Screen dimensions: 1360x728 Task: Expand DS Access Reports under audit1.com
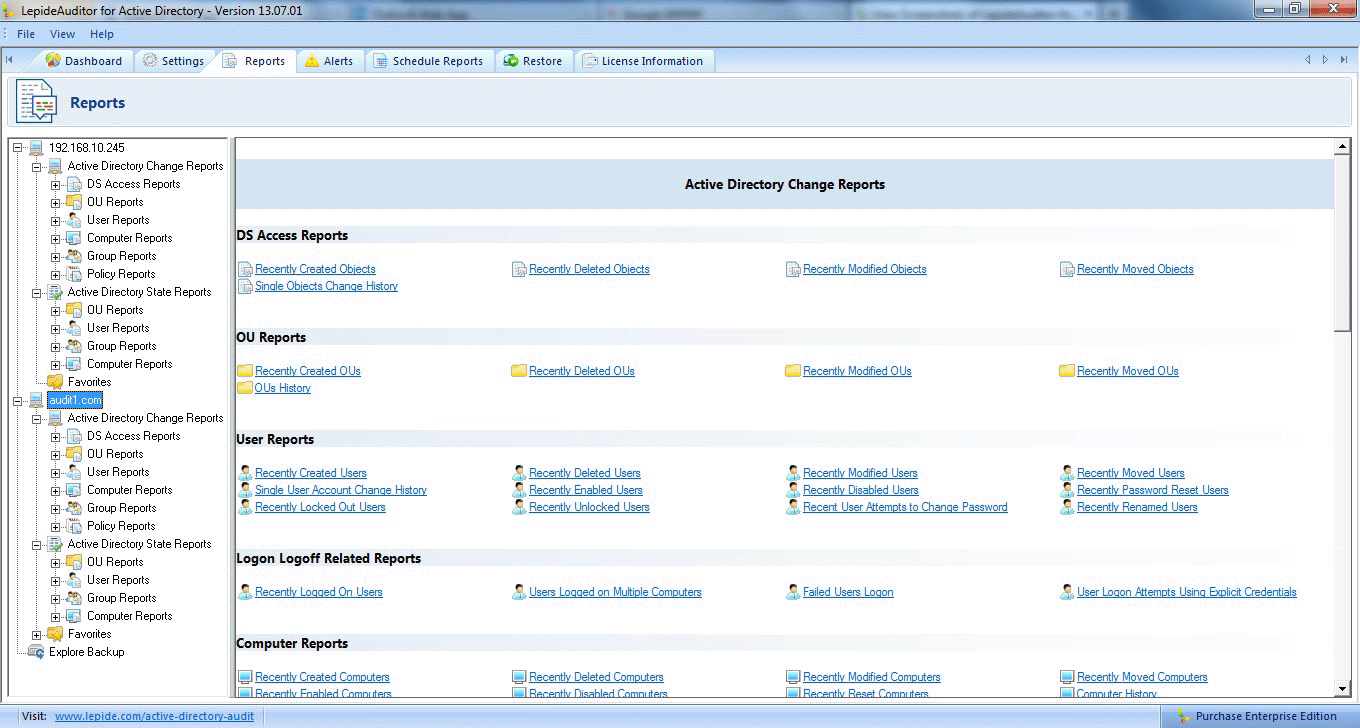pyautogui.click(x=56, y=436)
